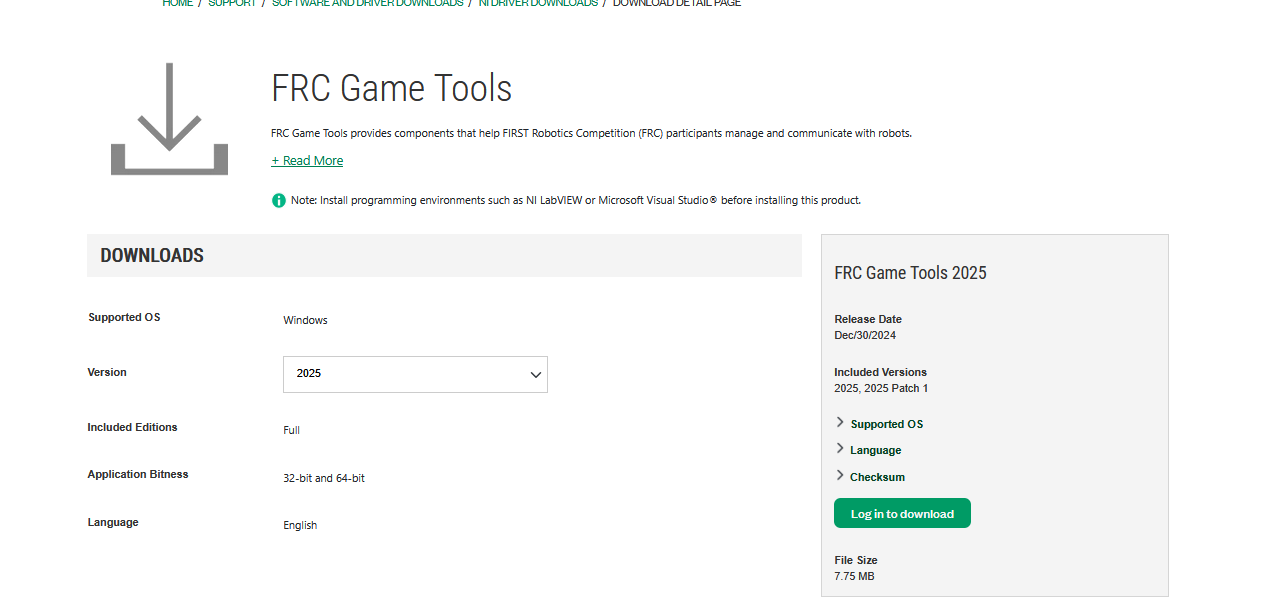Click the FRC Game Tools page heading
1282x616 pixels.
(x=391, y=89)
